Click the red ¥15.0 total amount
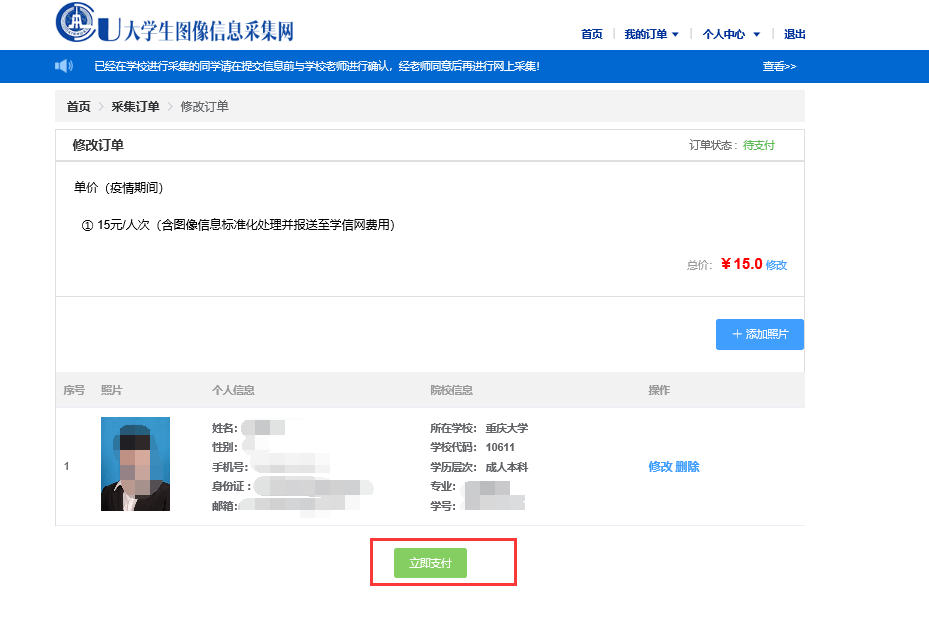This screenshot has width=929, height=638. pos(741,264)
